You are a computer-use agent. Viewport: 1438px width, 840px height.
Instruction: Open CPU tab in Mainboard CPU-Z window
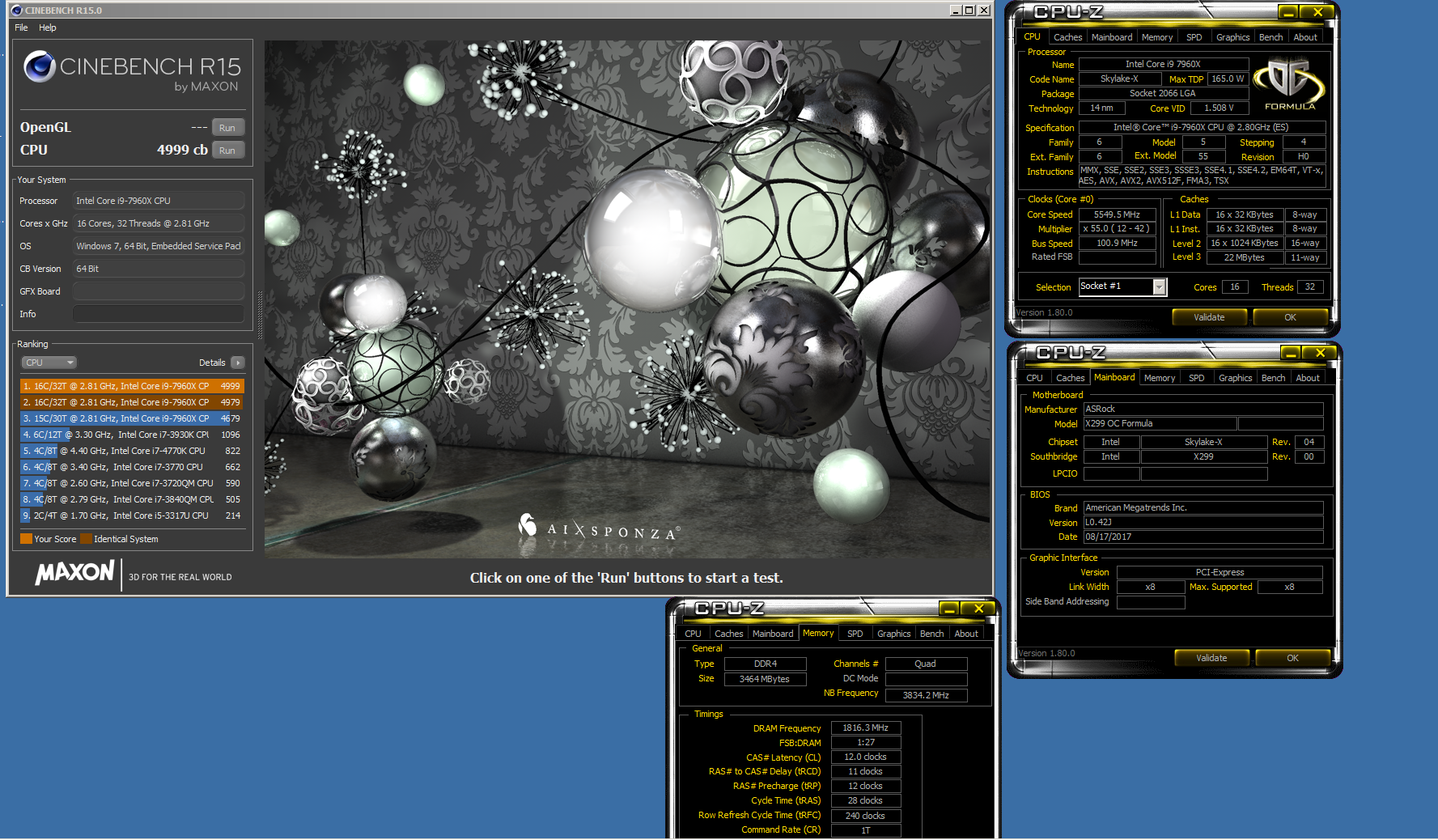[x=1034, y=378]
